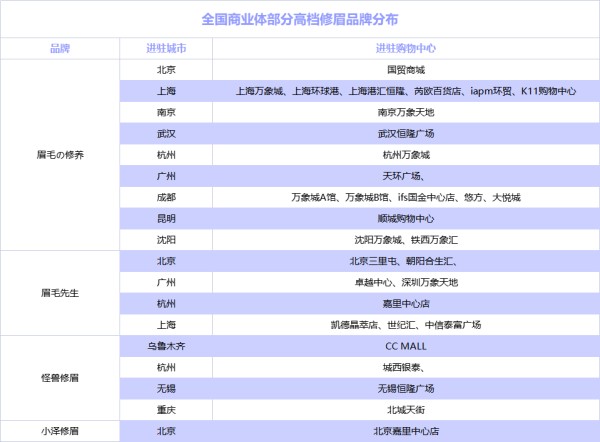The height and width of the screenshot is (442, 600).
Task: Click the cell 凯德晶萃店、世纪汇、中信泰富广场
Action: (x=406, y=325)
